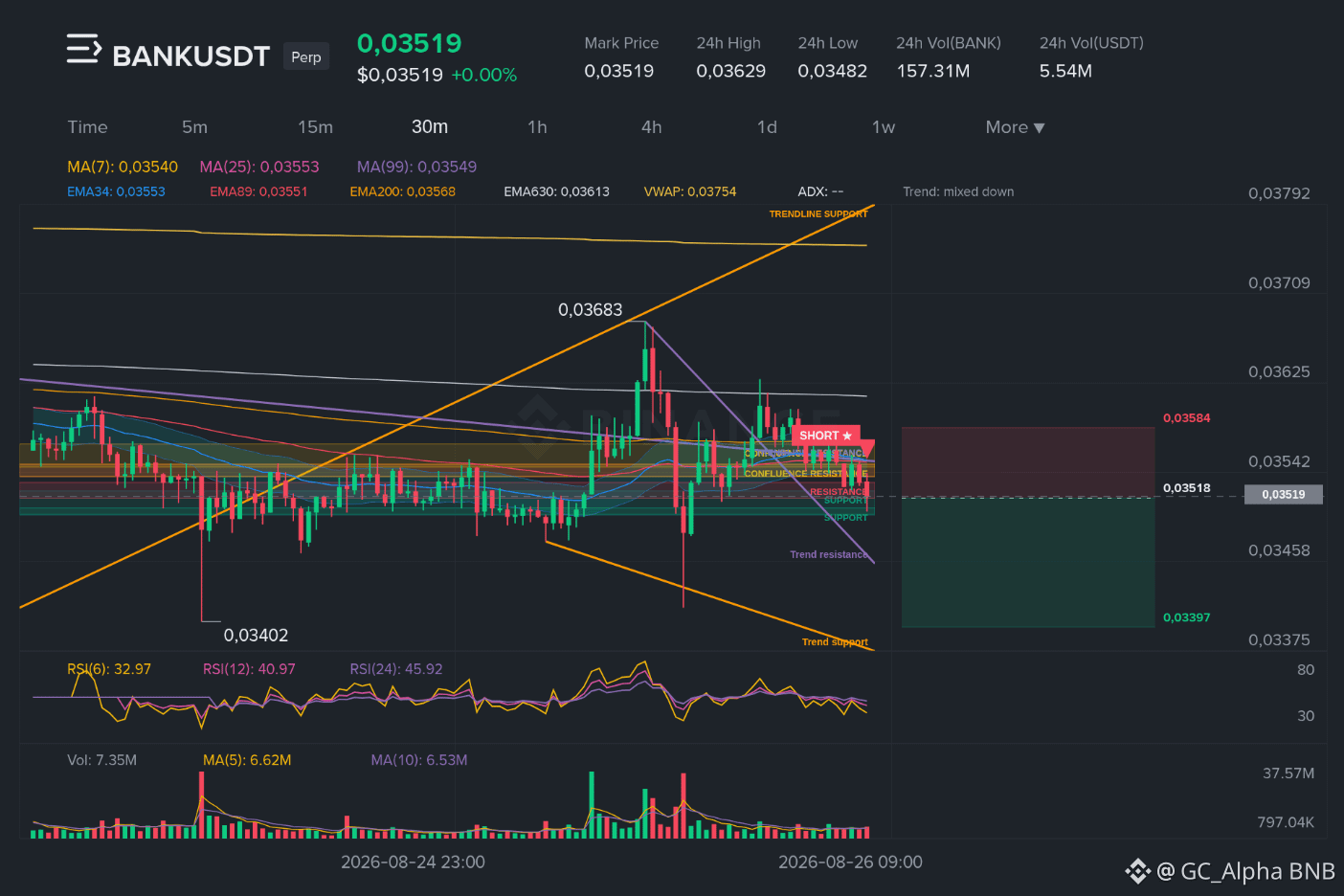
Task: Open the hamburger menu next to BANKUSDT
Action: pos(83,49)
